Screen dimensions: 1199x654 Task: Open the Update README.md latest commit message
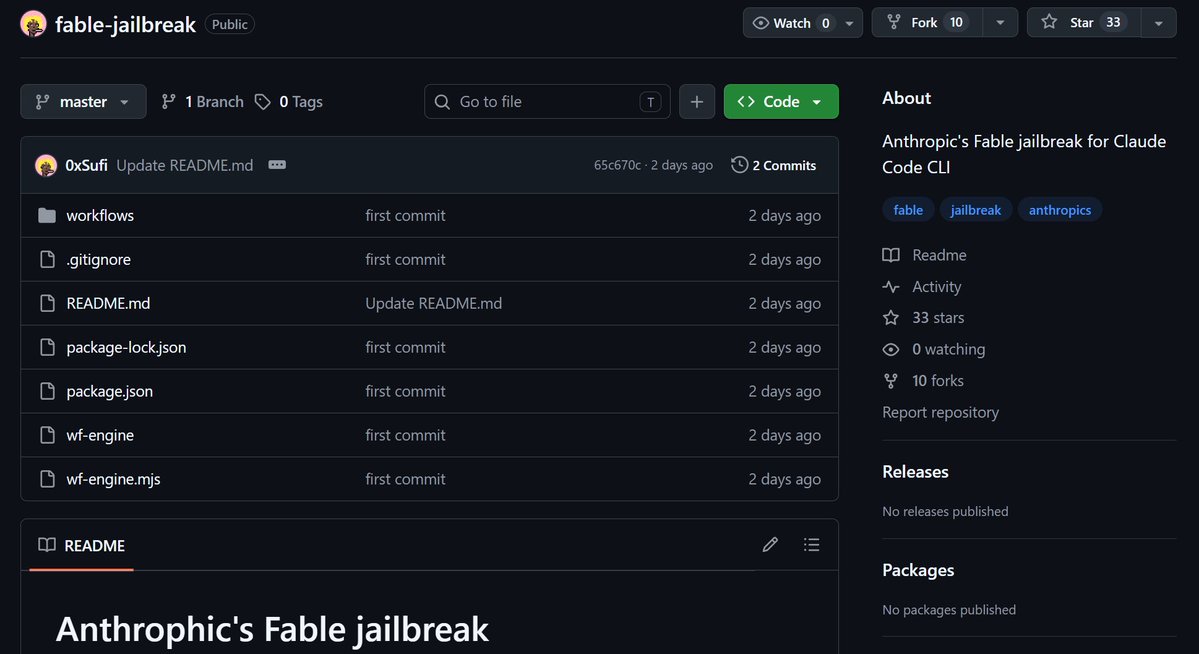tap(184, 165)
